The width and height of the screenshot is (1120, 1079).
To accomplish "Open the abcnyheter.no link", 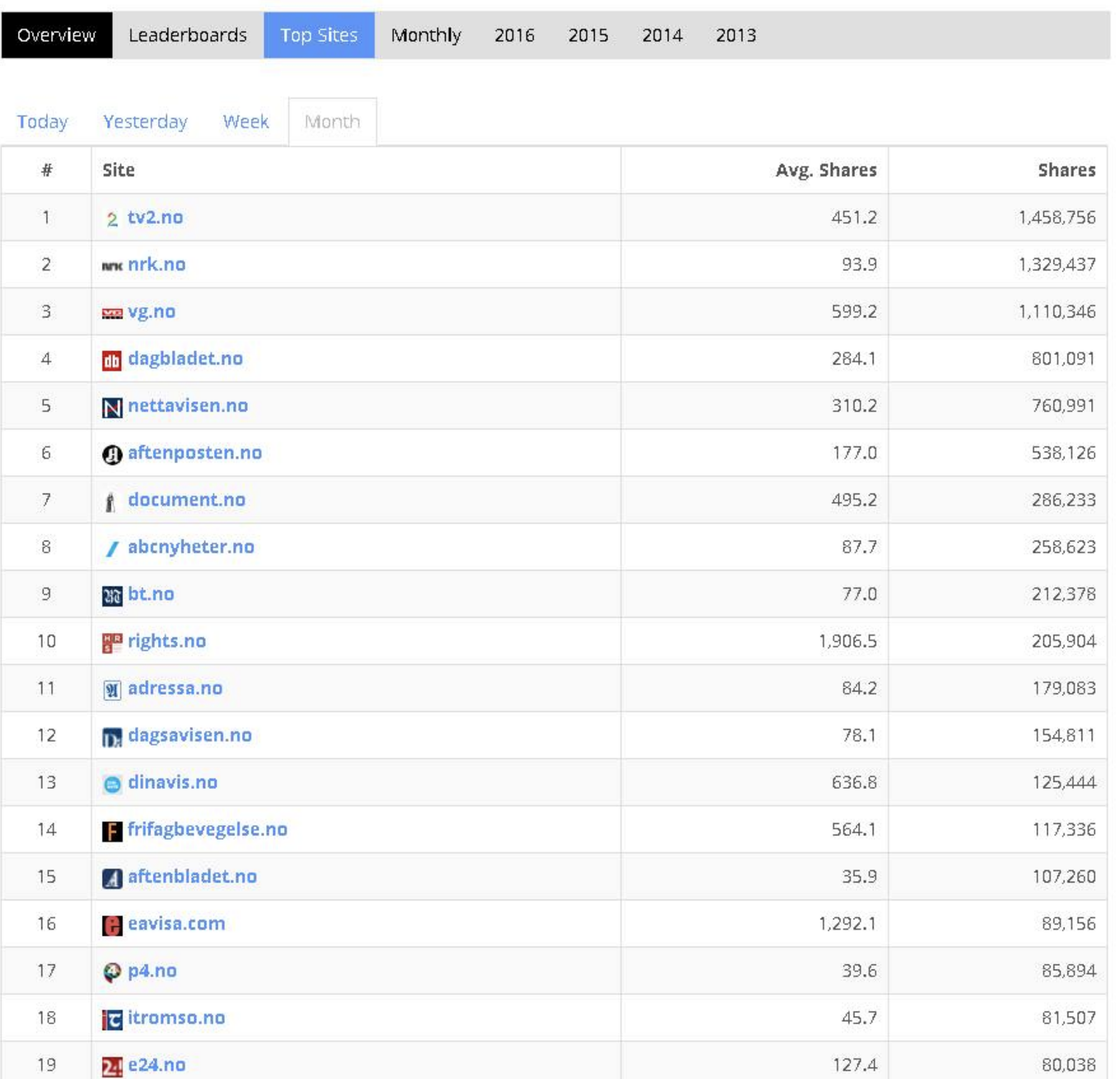I will pos(191,547).
